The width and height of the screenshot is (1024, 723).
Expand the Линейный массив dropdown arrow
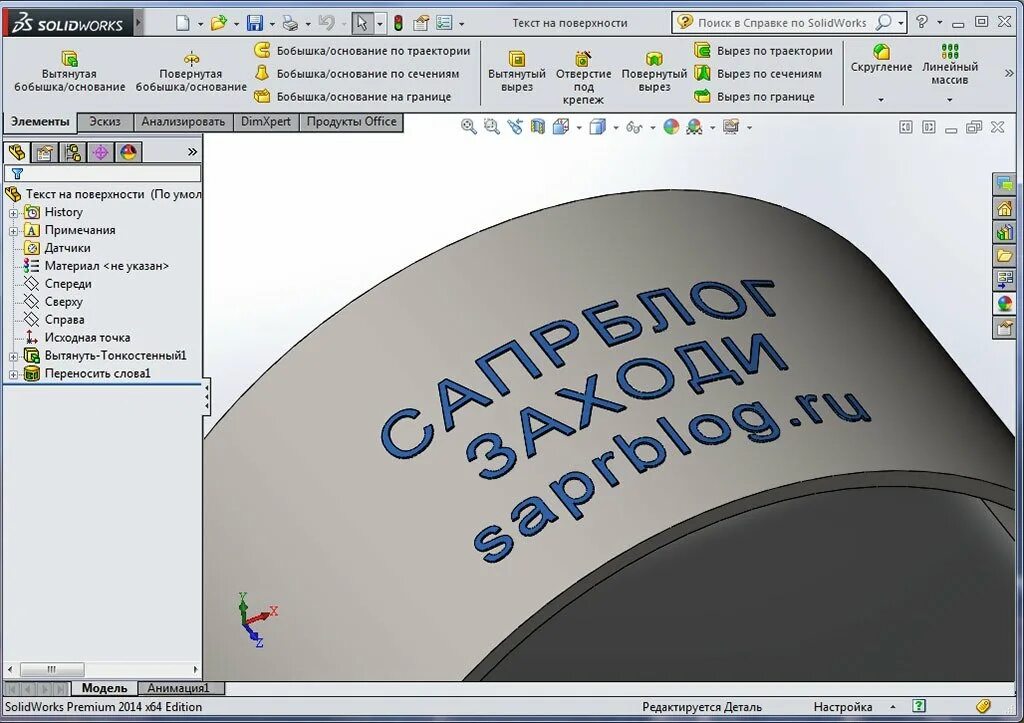click(950, 100)
